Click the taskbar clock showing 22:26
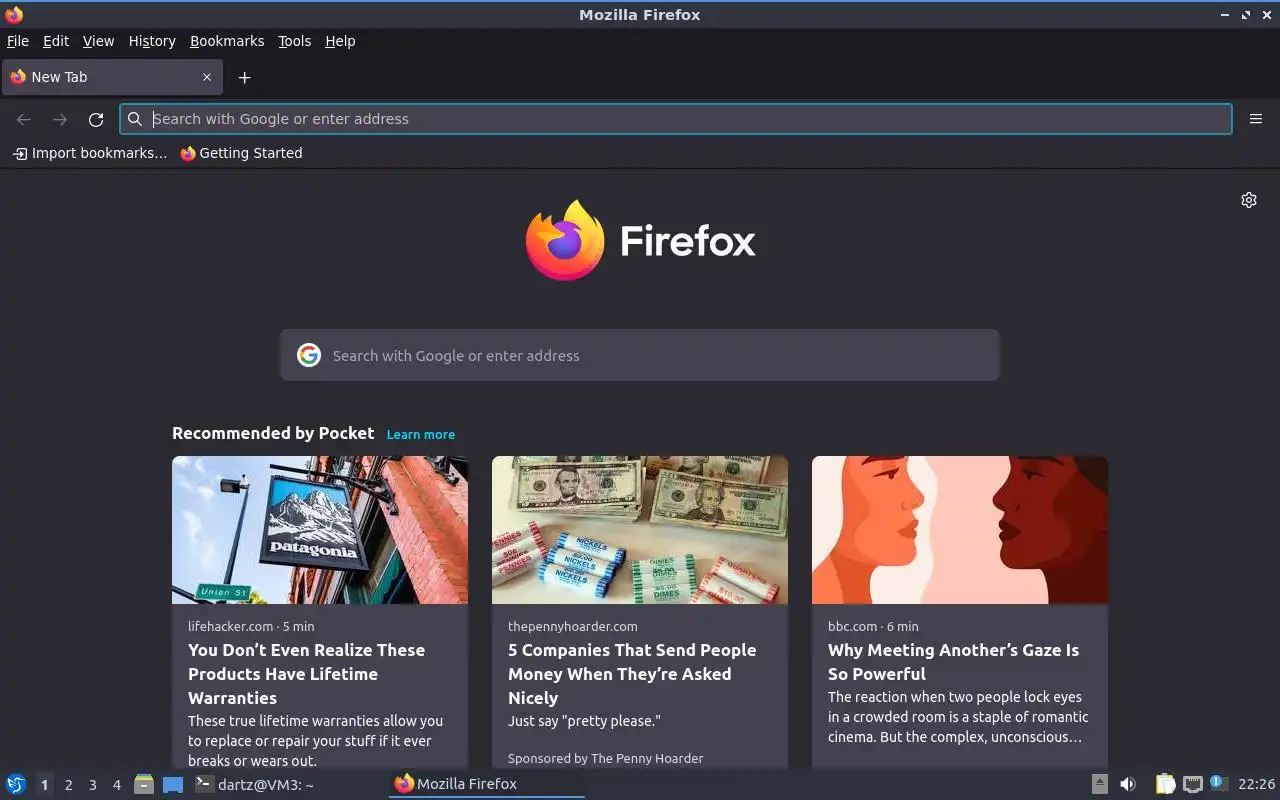The height and width of the screenshot is (800, 1280). point(1256,784)
